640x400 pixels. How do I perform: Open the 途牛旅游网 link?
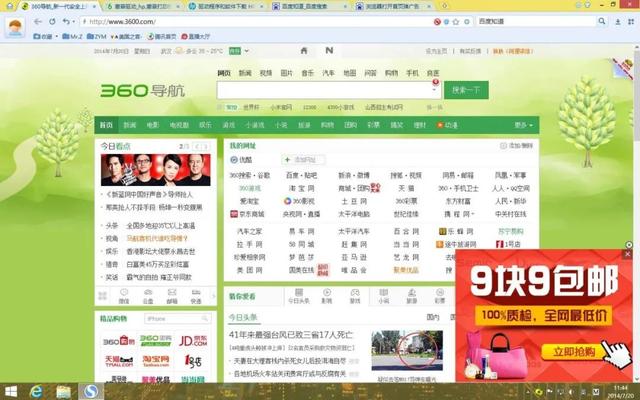(456, 244)
